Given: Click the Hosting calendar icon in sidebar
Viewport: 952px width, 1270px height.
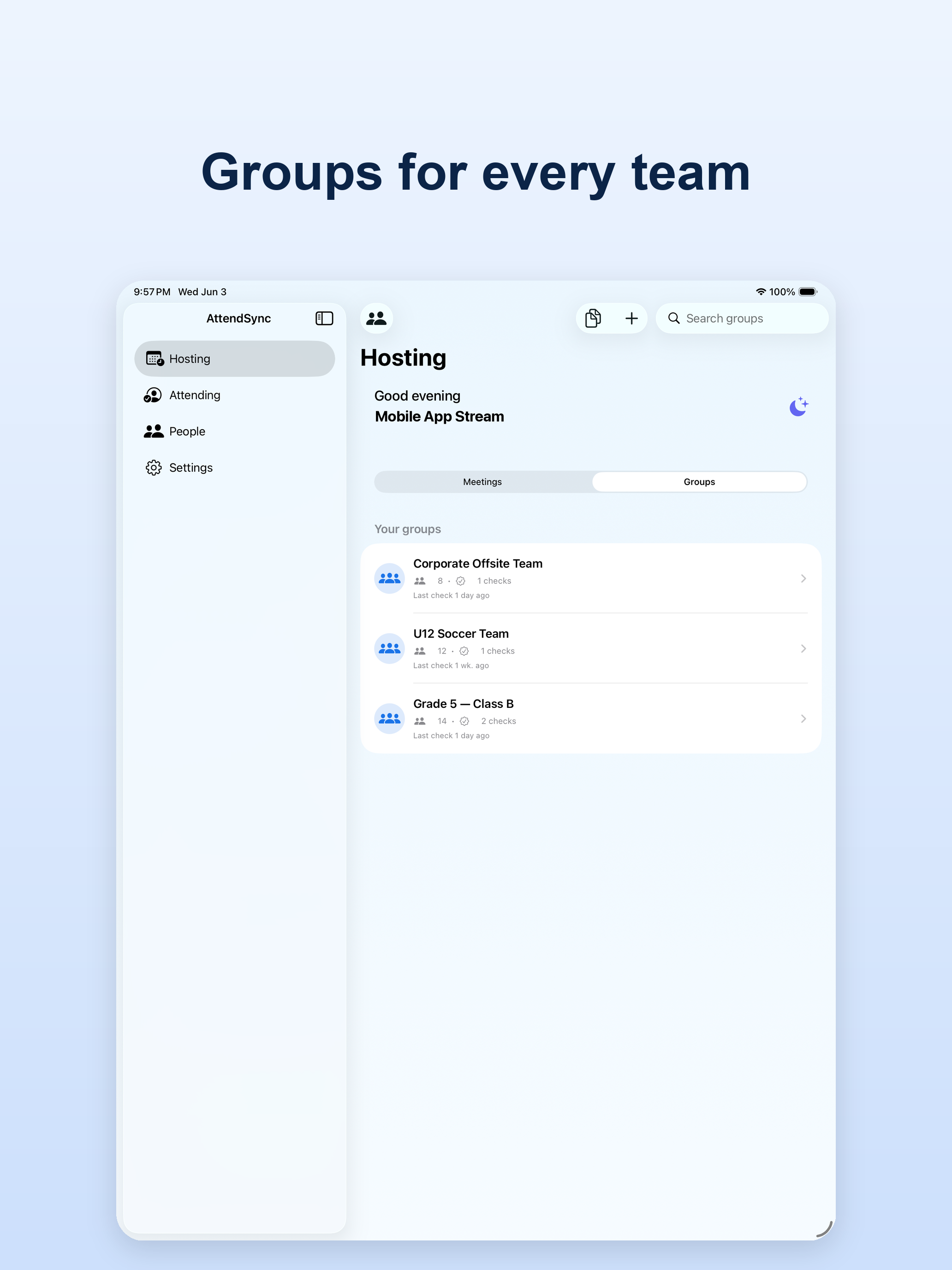Looking at the screenshot, I should tap(155, 359).
